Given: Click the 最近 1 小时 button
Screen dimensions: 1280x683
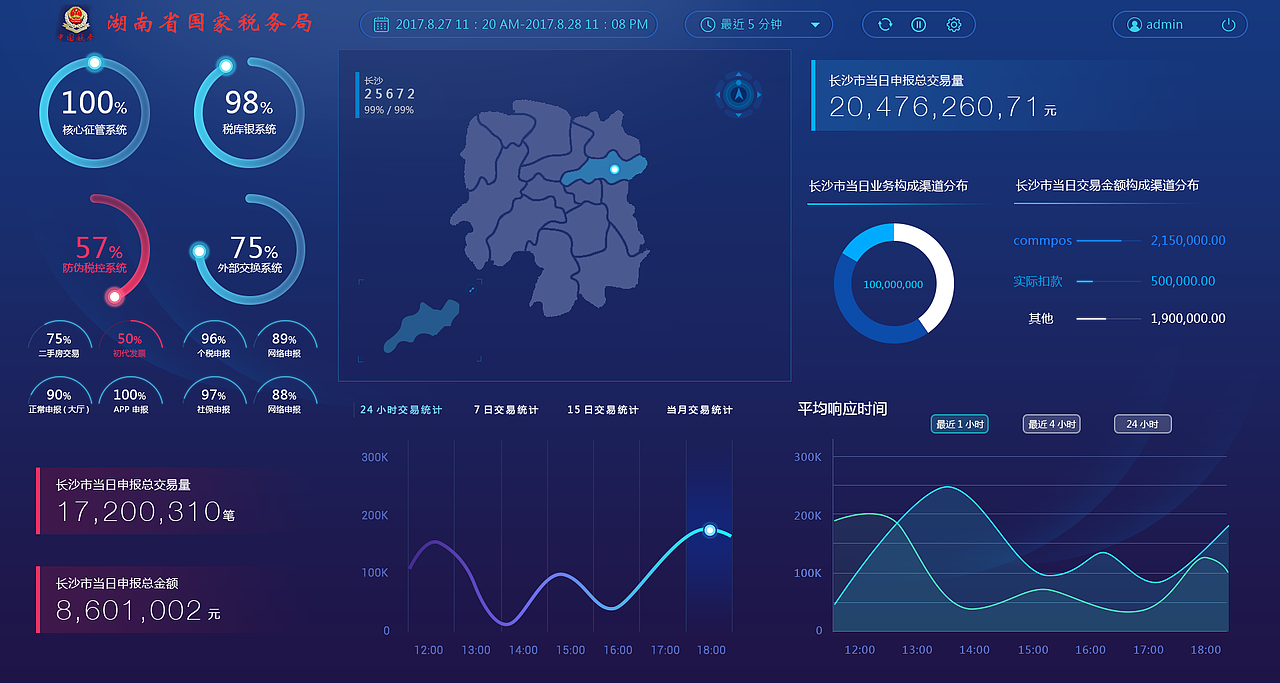Looking at the screenshot, I should 960,424.
